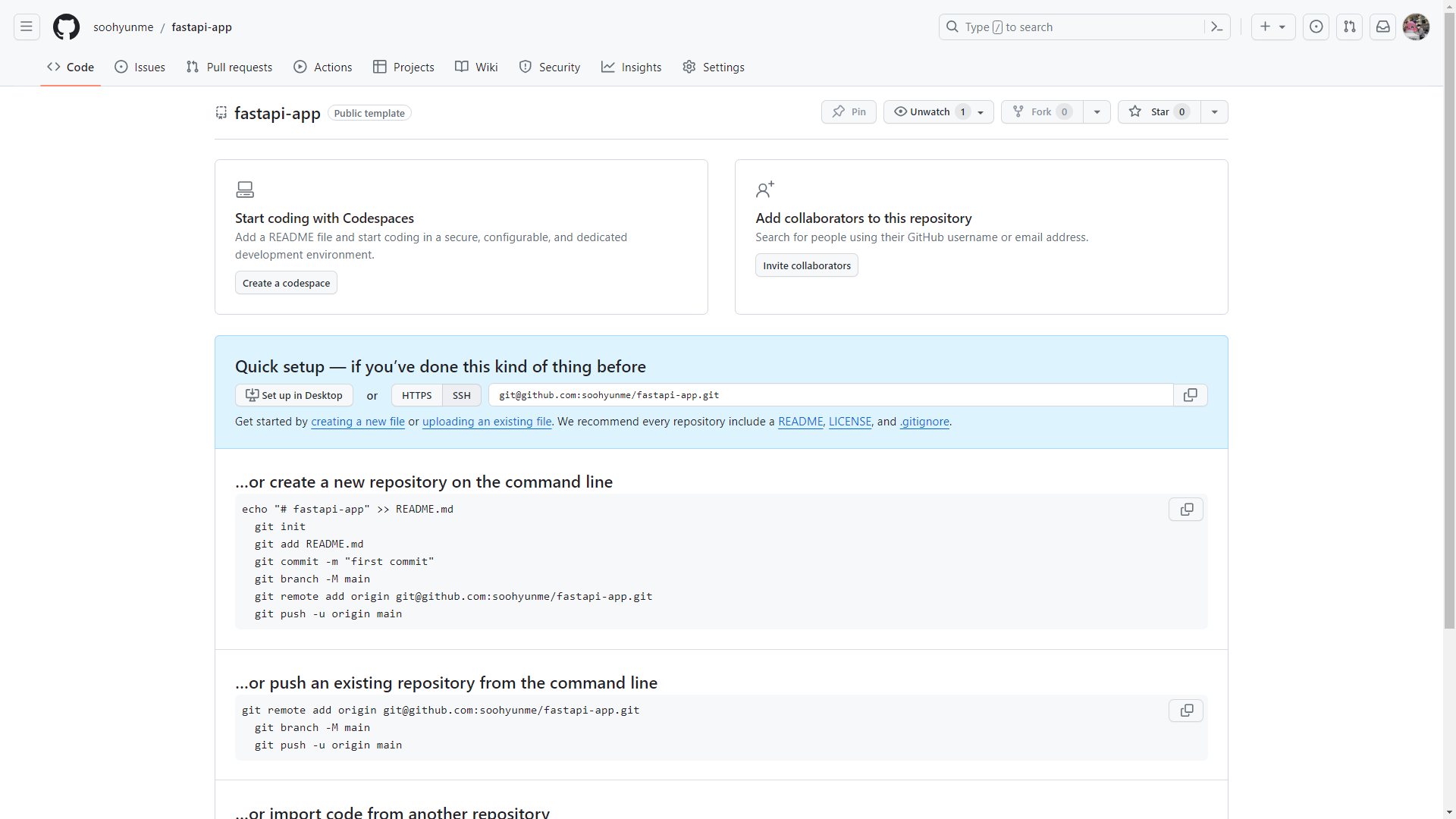
Task: Click 'git push -u origin main' in first block
Action: [328, 614]
